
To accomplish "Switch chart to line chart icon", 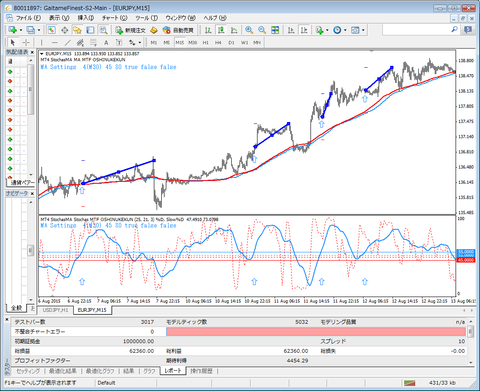I will (234, 30).
